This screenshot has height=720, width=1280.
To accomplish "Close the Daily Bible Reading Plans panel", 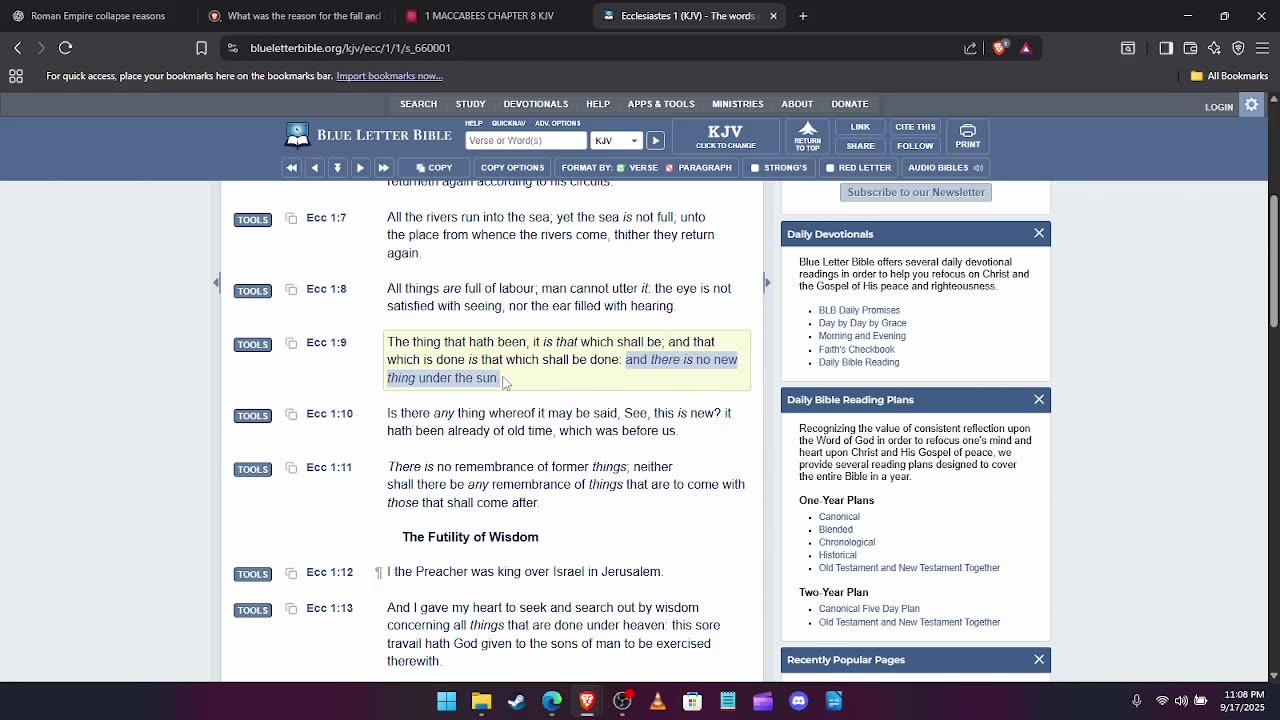I will click(1039, 400).
